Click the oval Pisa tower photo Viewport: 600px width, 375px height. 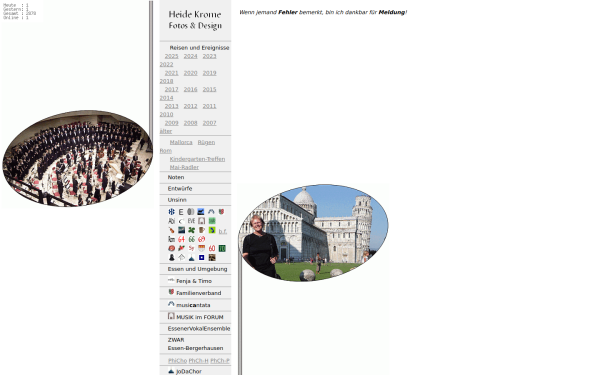(x=313, y=233)
